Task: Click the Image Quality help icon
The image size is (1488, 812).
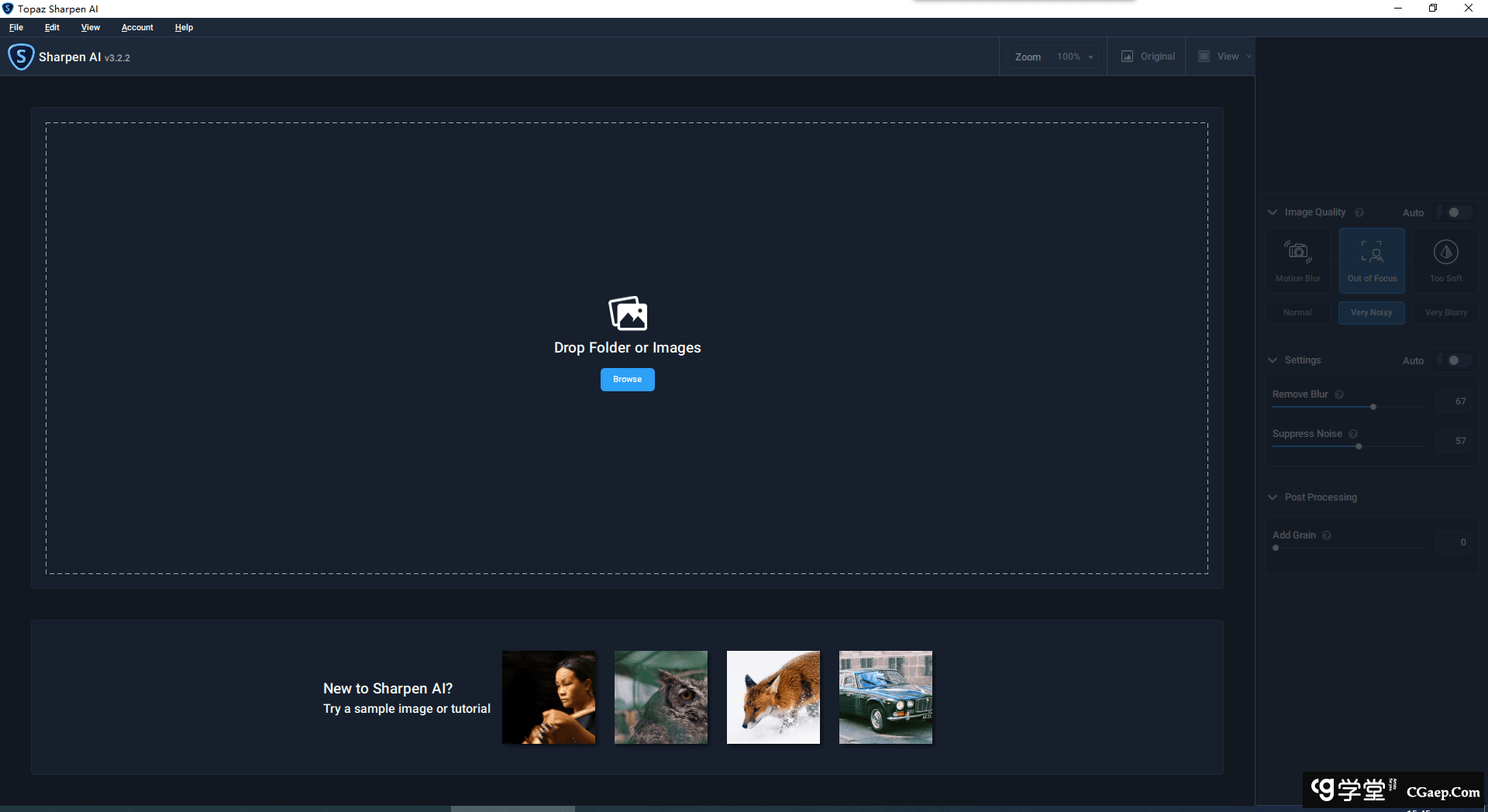Action: (1359, 212)
